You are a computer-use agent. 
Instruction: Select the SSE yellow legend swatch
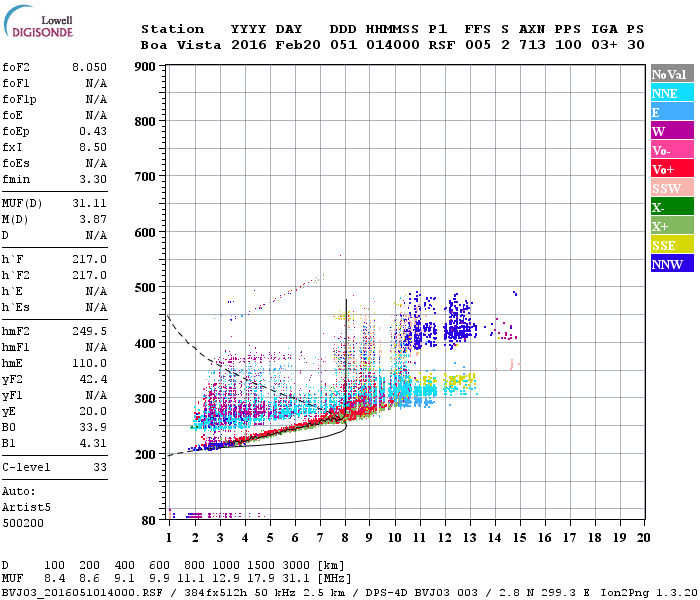[672, 245]
